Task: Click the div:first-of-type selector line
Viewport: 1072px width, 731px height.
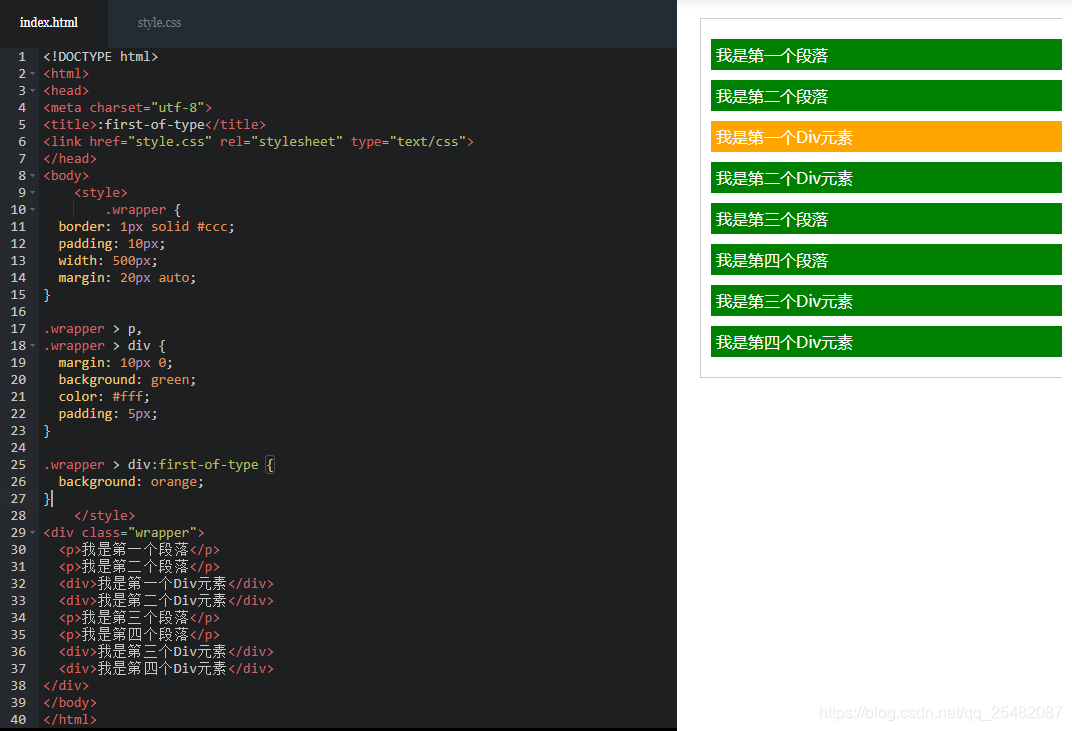Action: point(159,465)
